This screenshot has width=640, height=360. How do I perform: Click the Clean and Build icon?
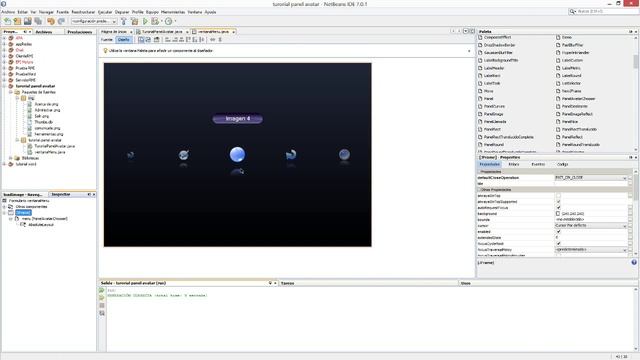[134, 21]
